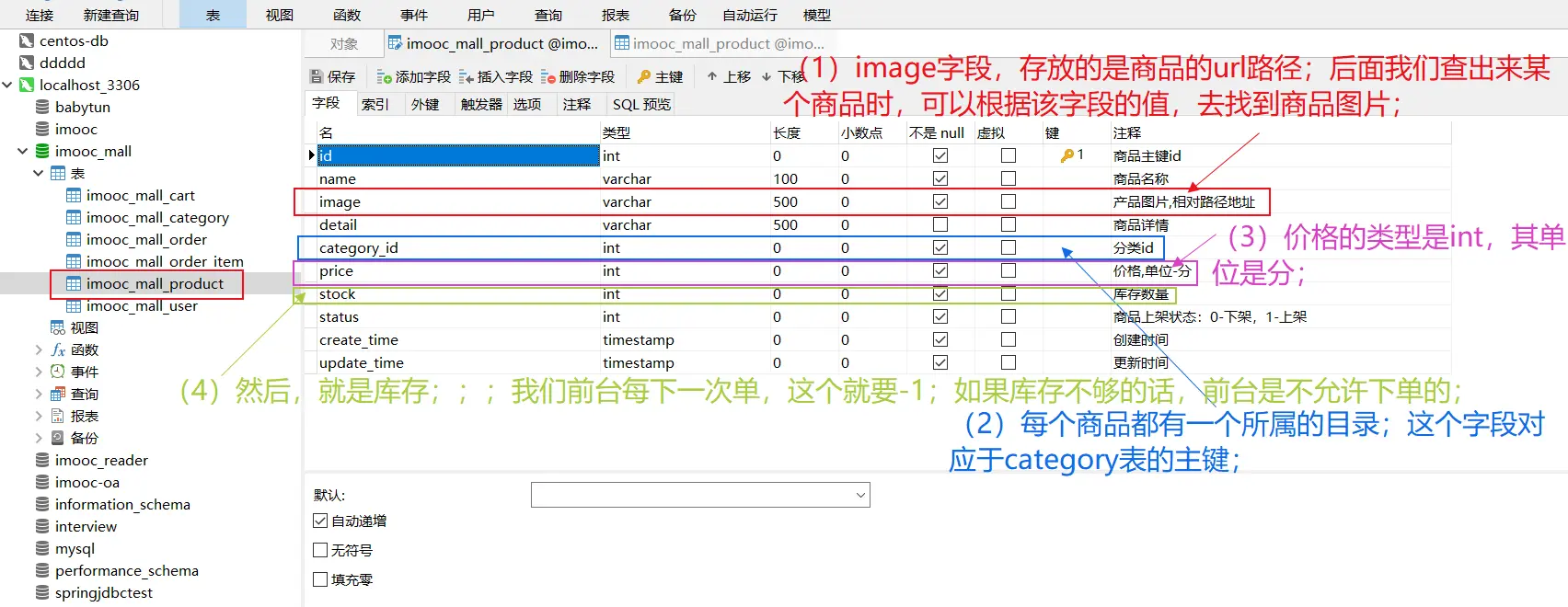The image size is (1568, 607).
Task: Click the Save (保存) toolbar icon
Action: click(317, 77)
